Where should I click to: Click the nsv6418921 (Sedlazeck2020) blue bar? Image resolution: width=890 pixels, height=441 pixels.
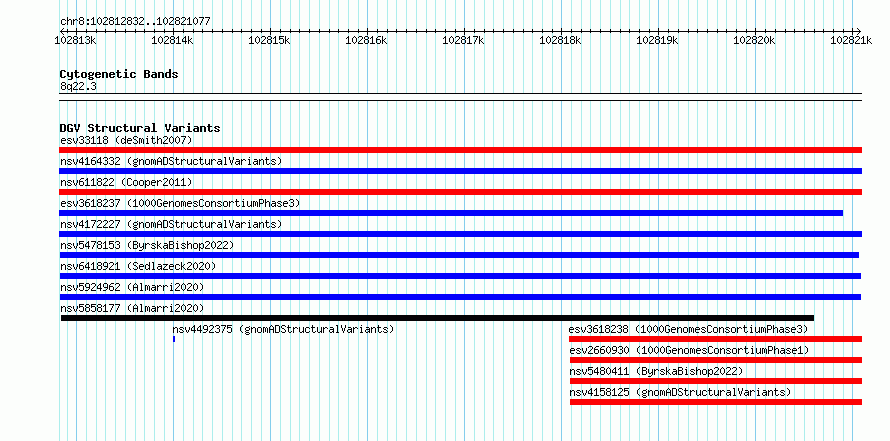460,276
